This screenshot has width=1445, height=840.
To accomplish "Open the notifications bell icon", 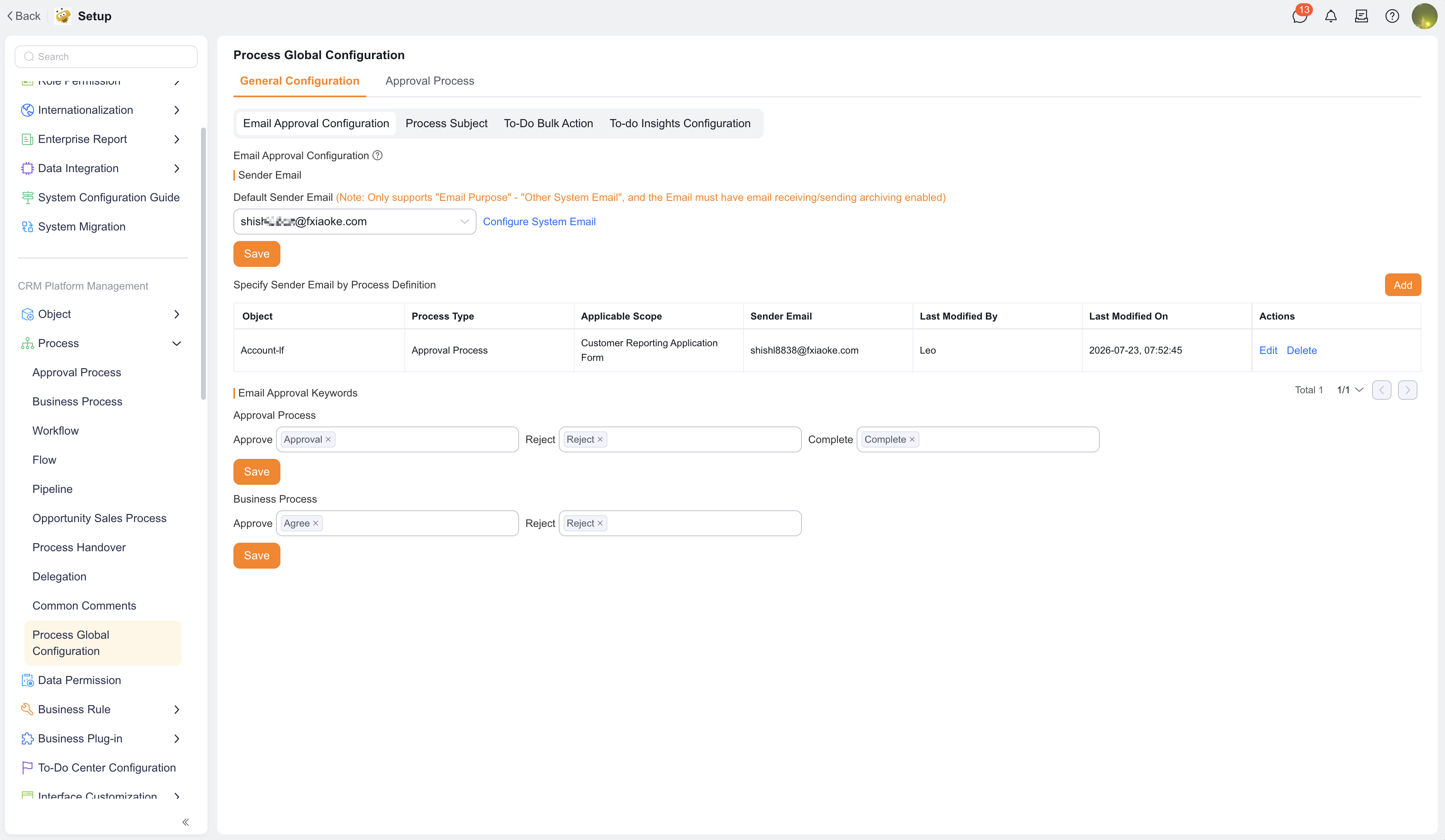I will tap(1331, 16).
